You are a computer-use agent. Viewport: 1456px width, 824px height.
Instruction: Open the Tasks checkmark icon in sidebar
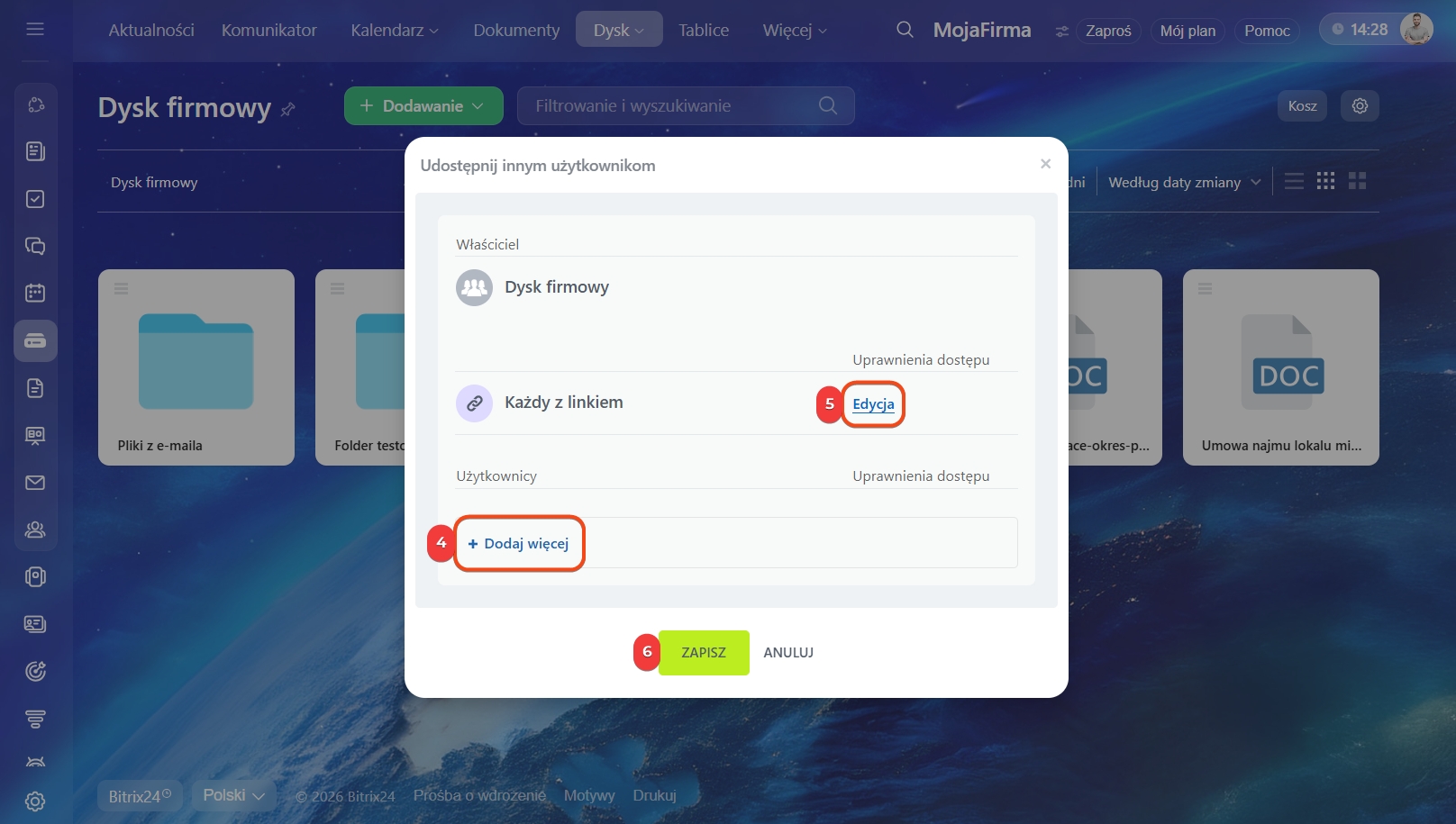pyautogui.click(x=35, y=199)
